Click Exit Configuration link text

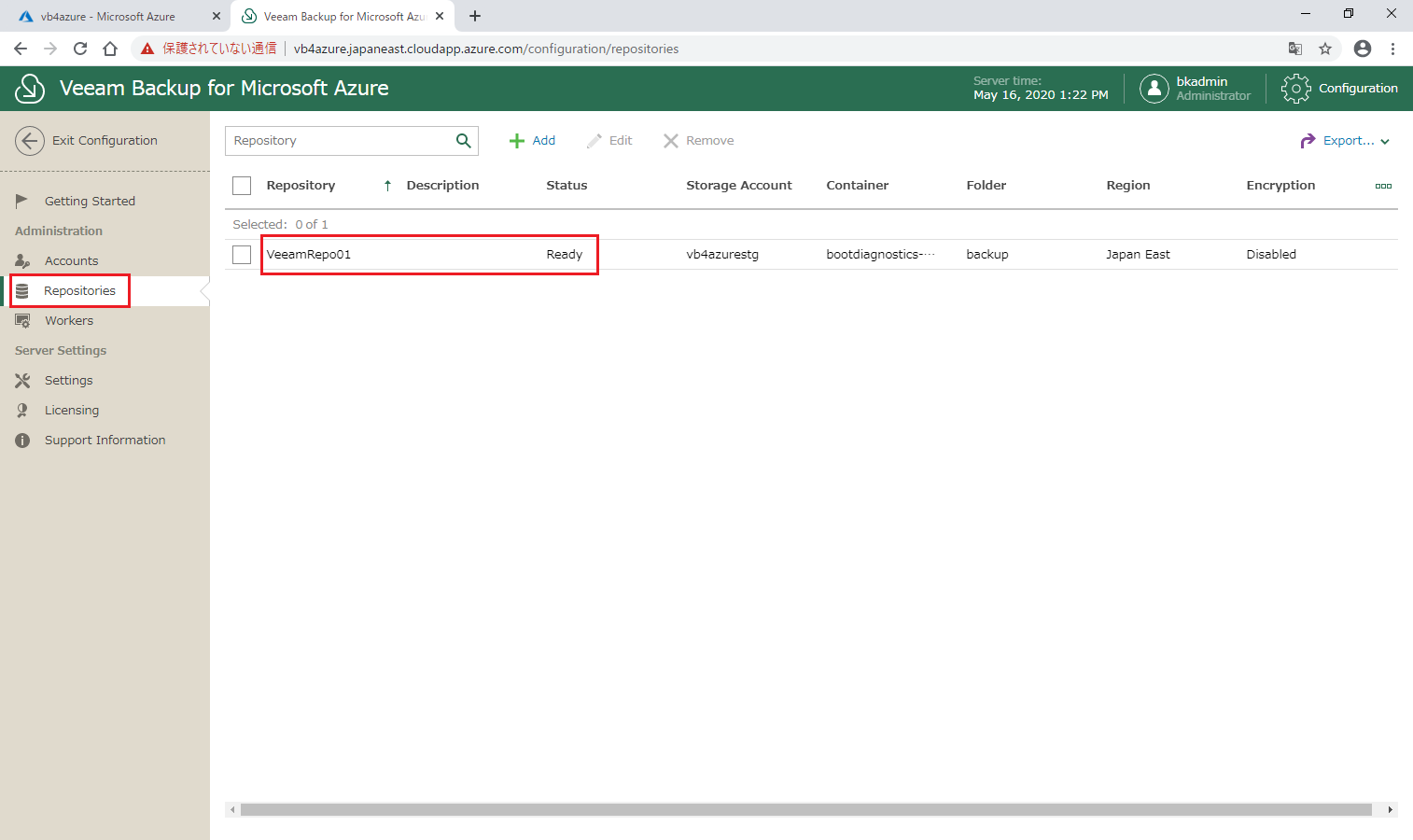(105, 140)
